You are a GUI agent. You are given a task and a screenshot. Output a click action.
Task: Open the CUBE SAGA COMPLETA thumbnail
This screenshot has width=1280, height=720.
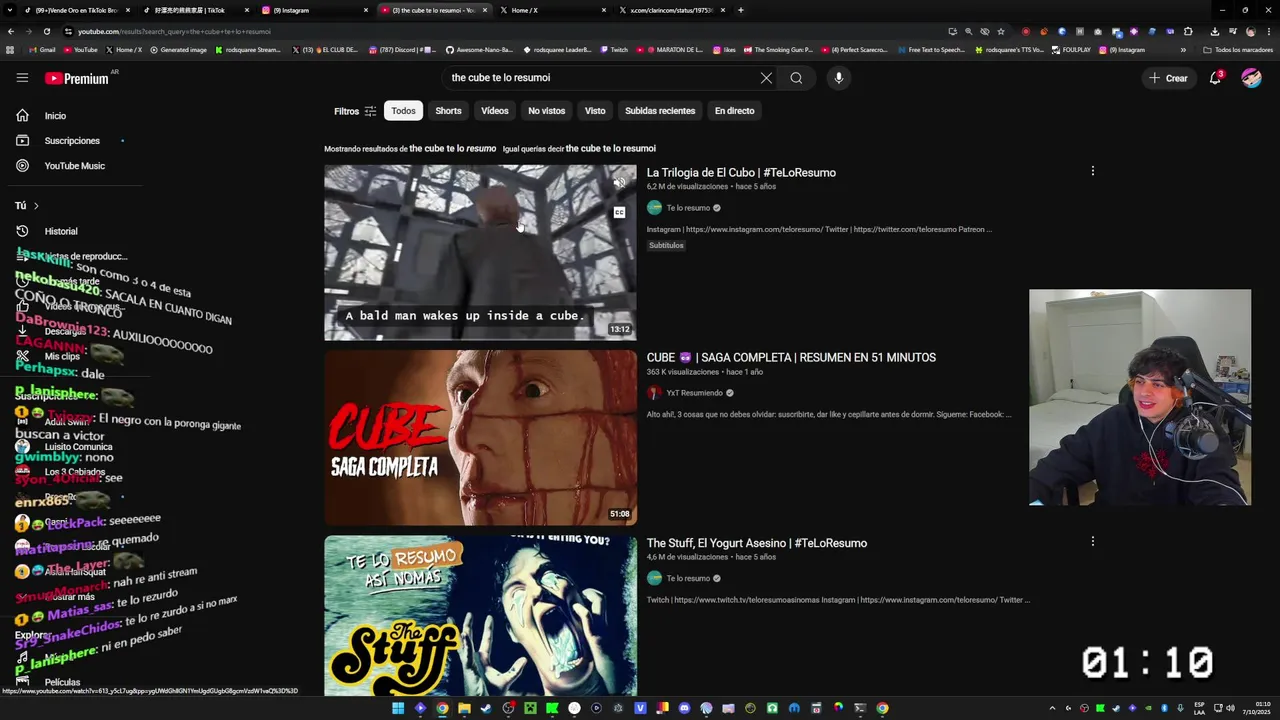(480, 437)
